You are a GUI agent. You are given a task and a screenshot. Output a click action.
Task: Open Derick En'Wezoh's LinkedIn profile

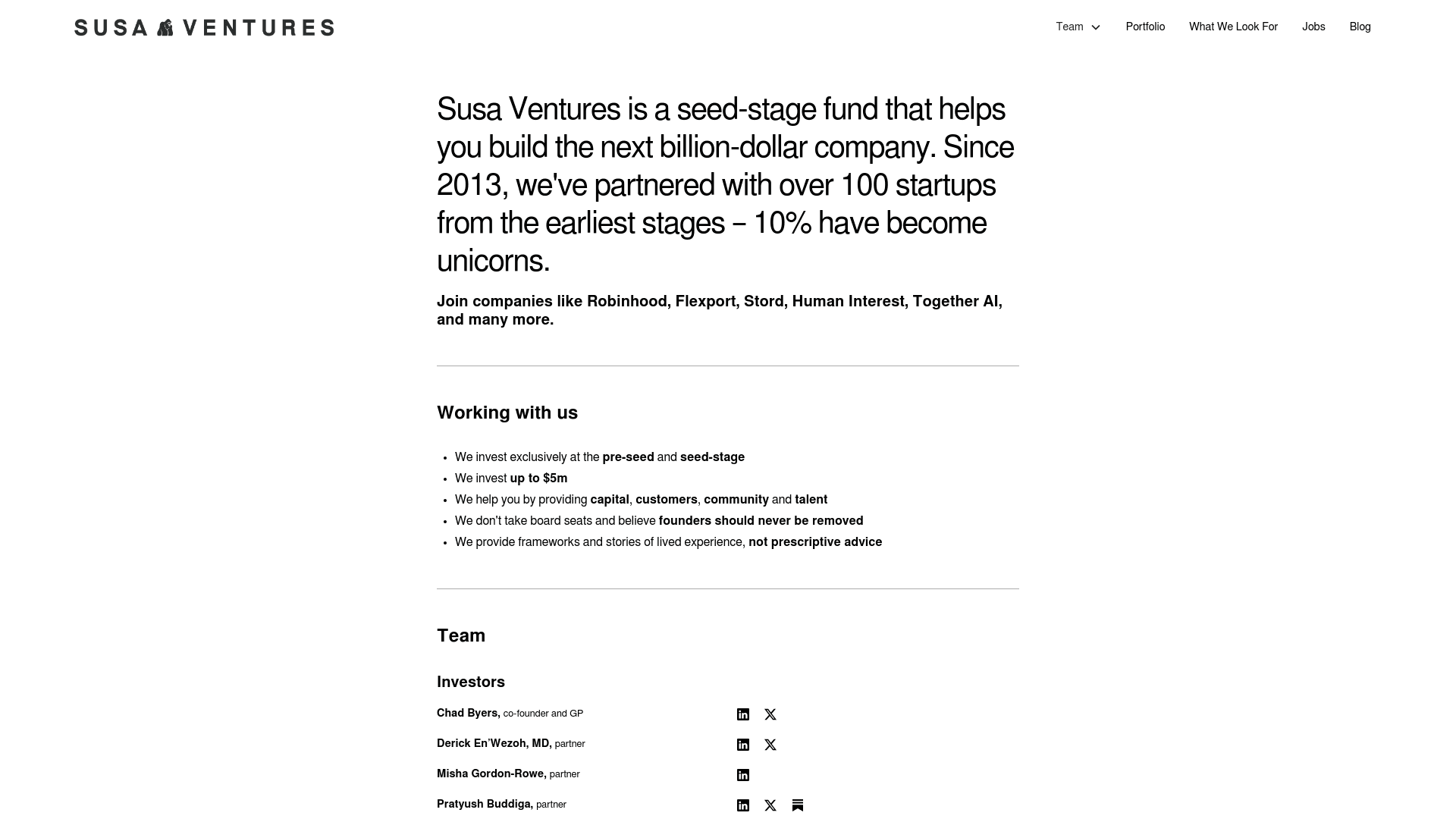click(743, 744)
